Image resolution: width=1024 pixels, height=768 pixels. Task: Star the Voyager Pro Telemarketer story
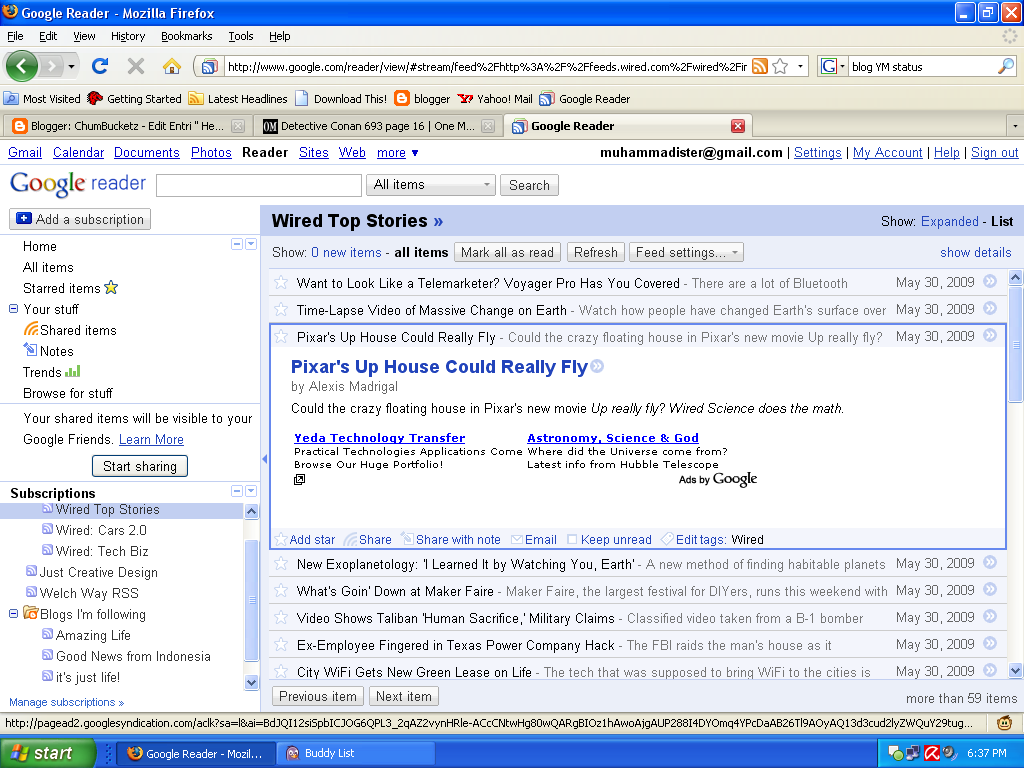pyautogui.click(x=281, y=283)
